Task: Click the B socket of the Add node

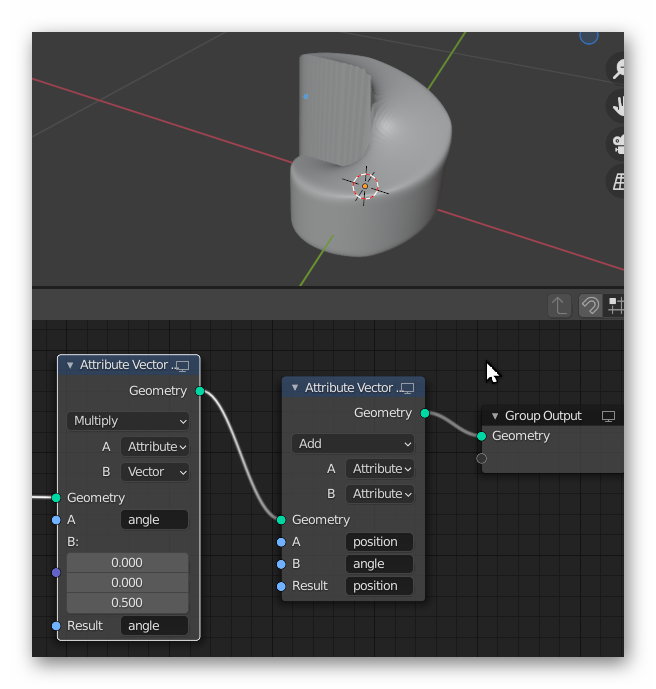Action: coord(281,564)
